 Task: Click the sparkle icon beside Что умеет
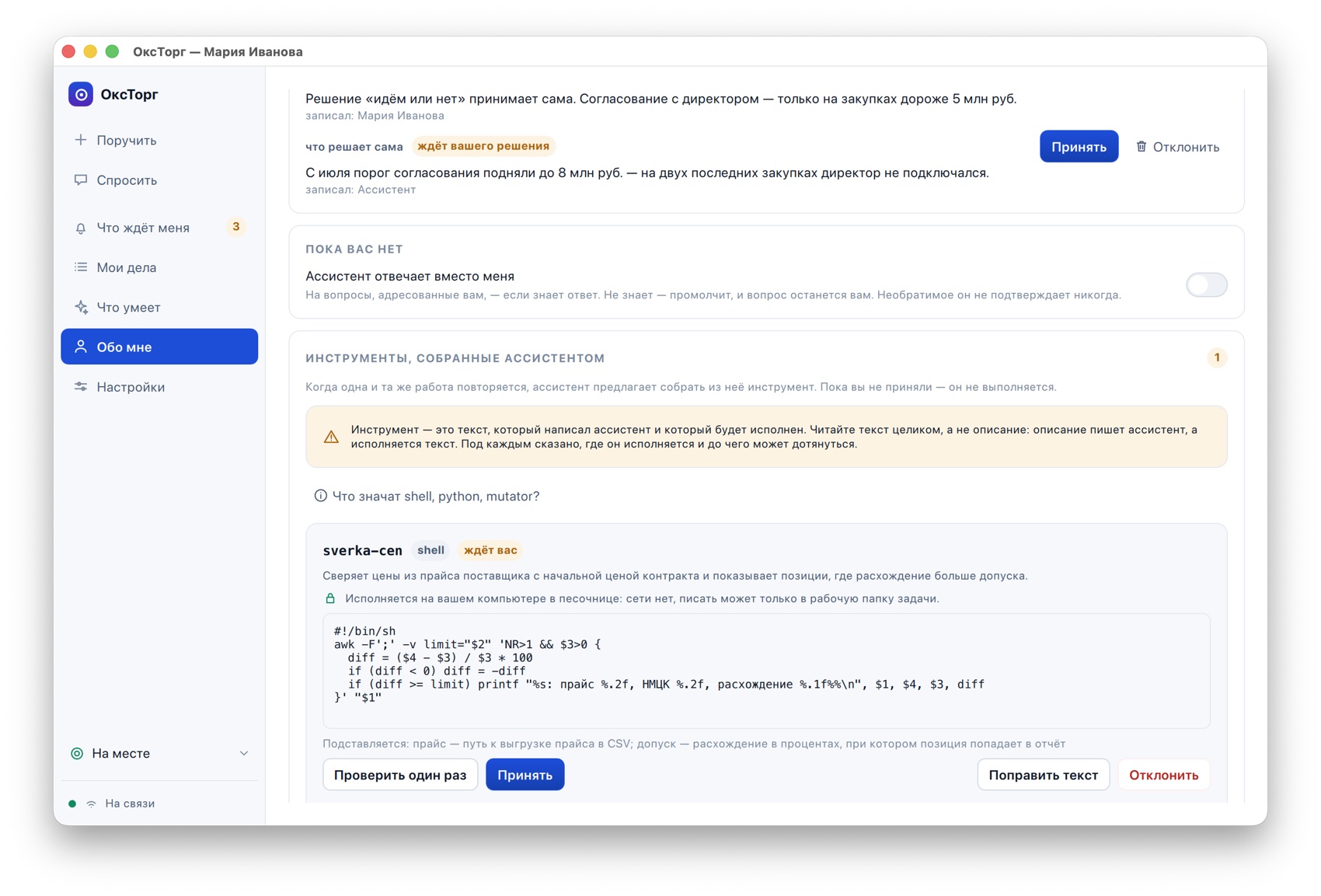(81, 307)
